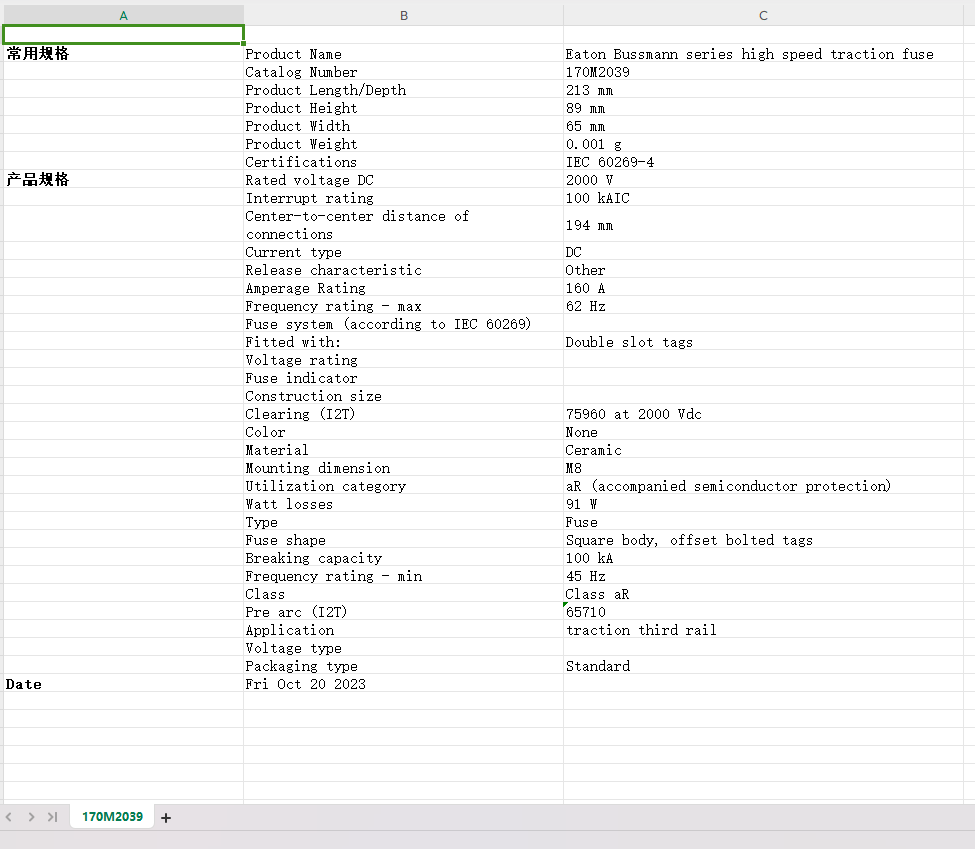Select the Center-to-center distance of connections cell
The width and height of the screenshot is (975, 849).
[x=404, y=225]
